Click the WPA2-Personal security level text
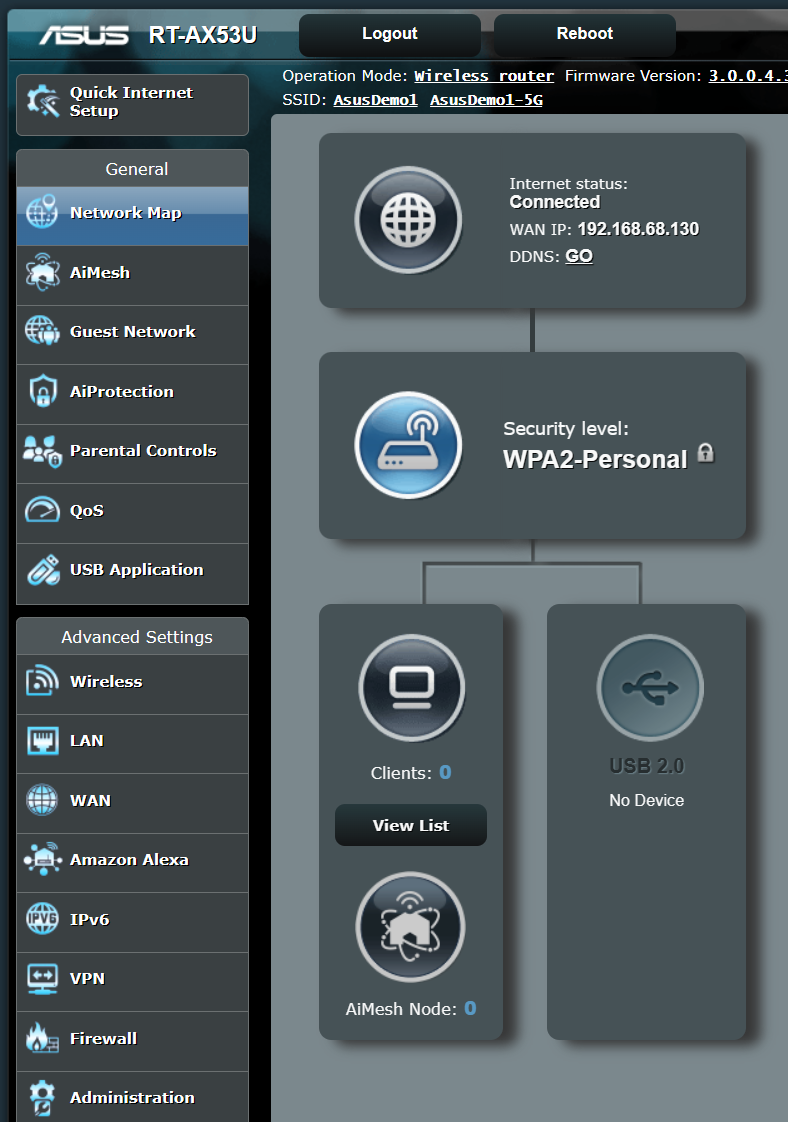This screenshot has height=1122, width=788. coord(595,459)
